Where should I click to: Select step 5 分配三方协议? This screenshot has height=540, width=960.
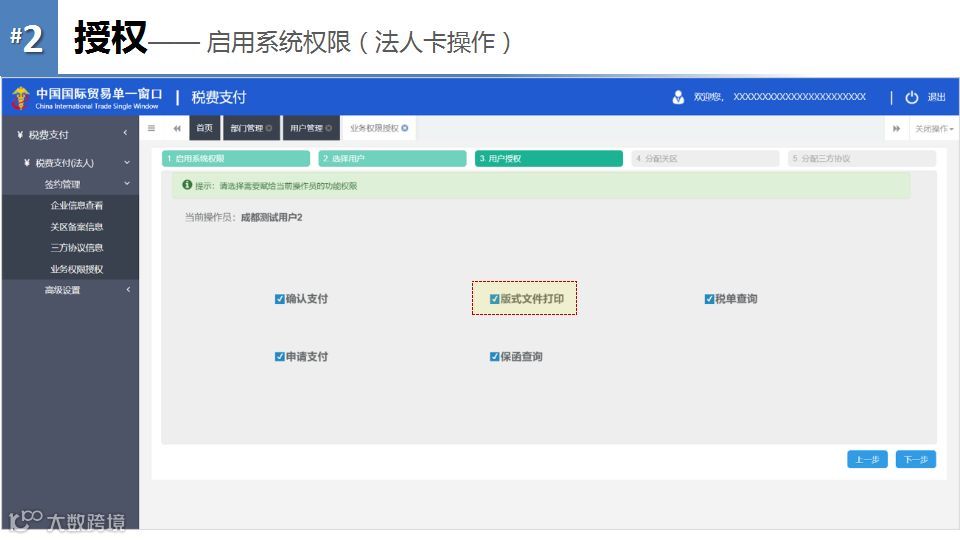[x=862, y=159]
